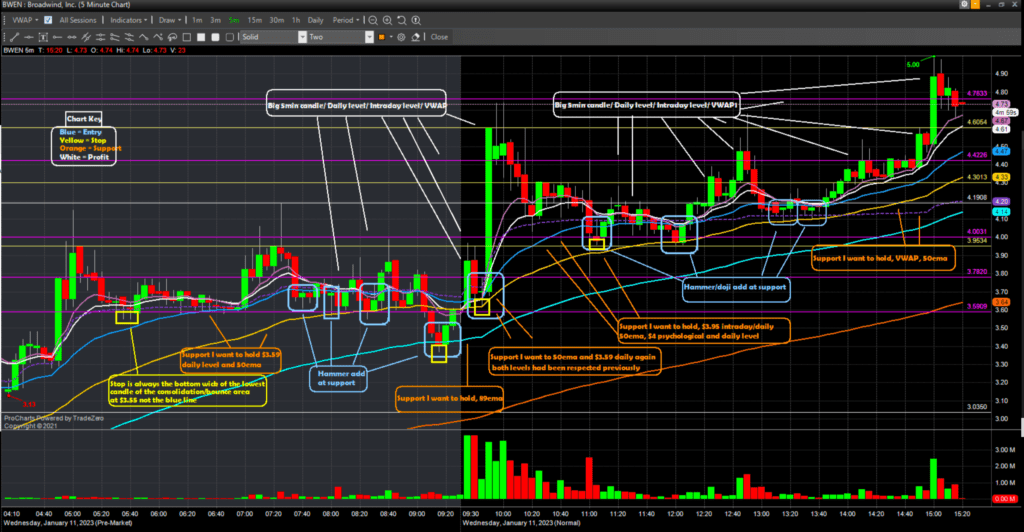Expand the Solid line style dropdown
The width and height of the screenshot is (1024, 532).
coord(302,37)
